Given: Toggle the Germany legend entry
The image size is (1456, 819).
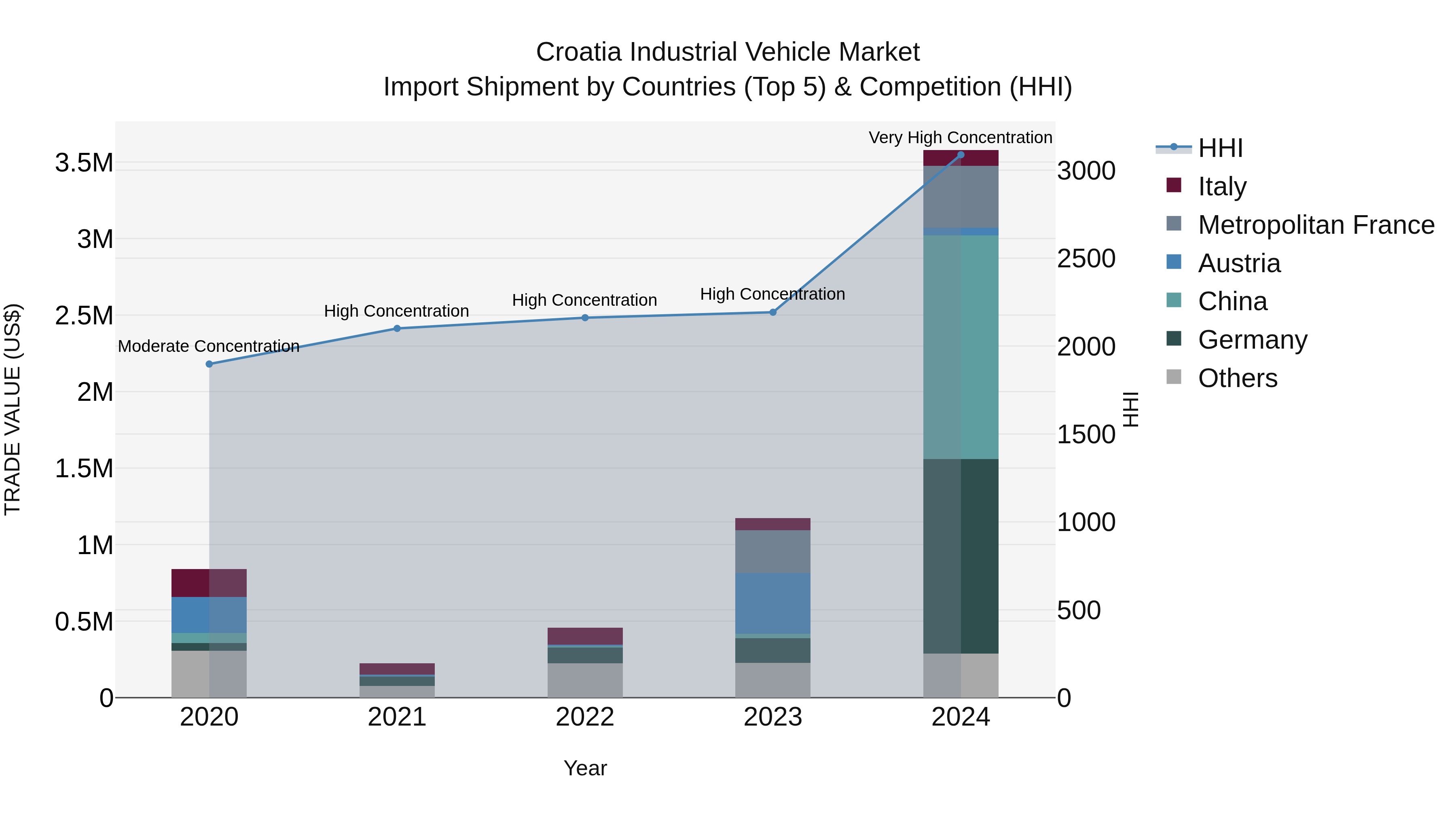Looking at the screenshot, I should pyautogui.click(x=1237, y=339).
